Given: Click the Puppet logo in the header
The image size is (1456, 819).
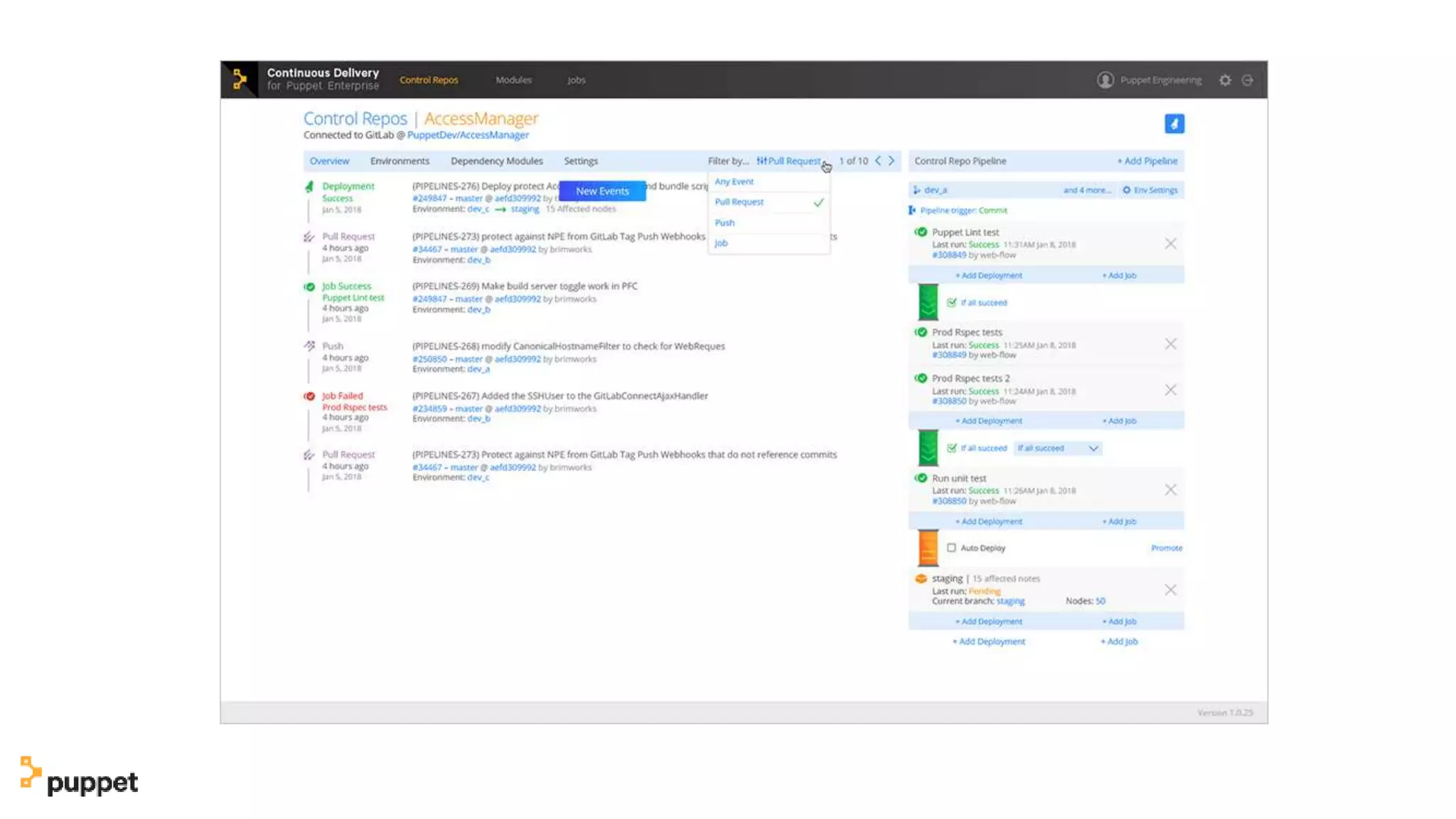Looking at the screenshot, I should pos(240,80).
